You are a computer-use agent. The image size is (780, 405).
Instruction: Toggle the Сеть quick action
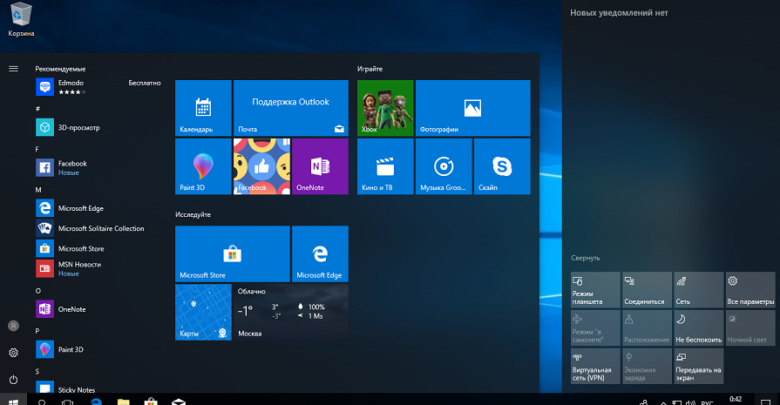pos(698,290)
